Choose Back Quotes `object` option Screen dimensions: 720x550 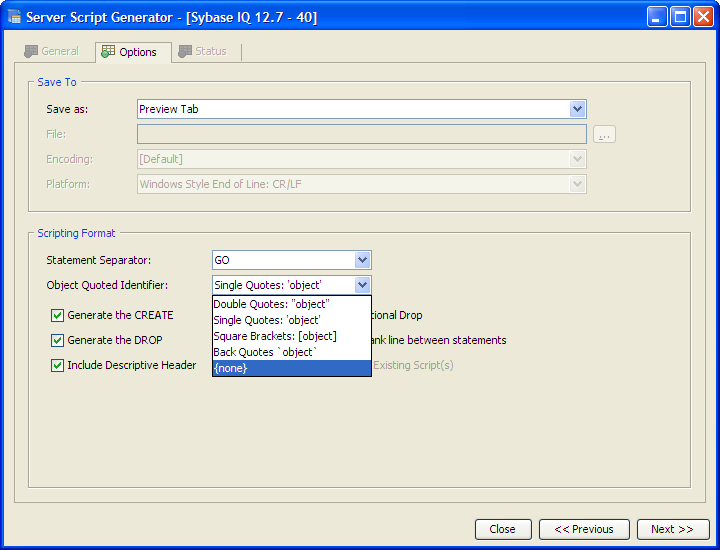click(x=292, y=352)
